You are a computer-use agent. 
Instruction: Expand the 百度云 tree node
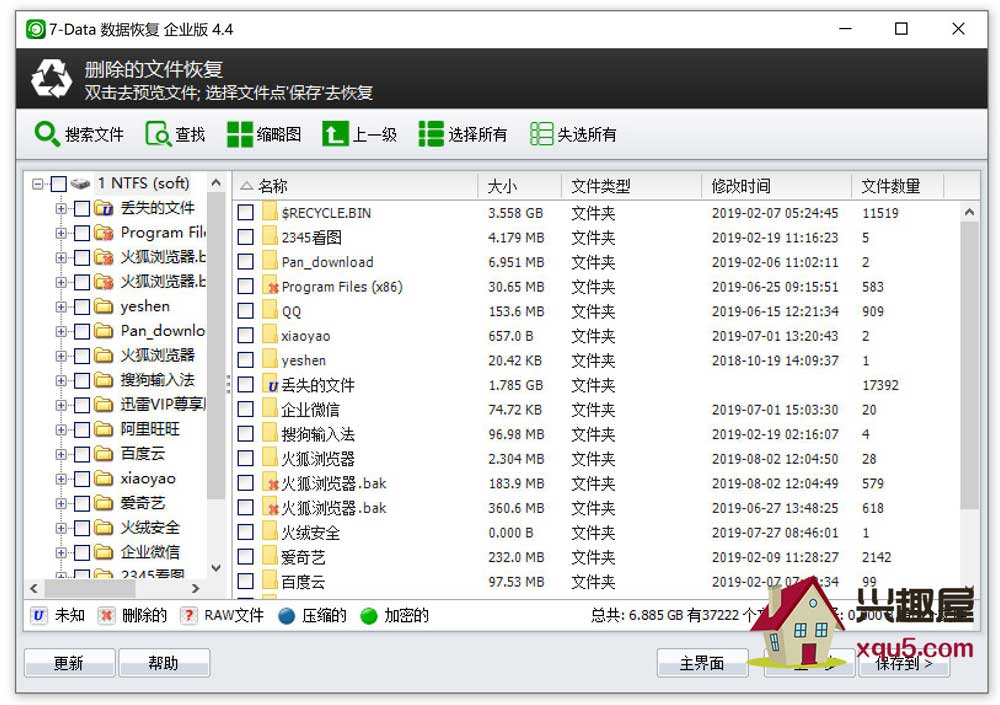click(61, 454)
